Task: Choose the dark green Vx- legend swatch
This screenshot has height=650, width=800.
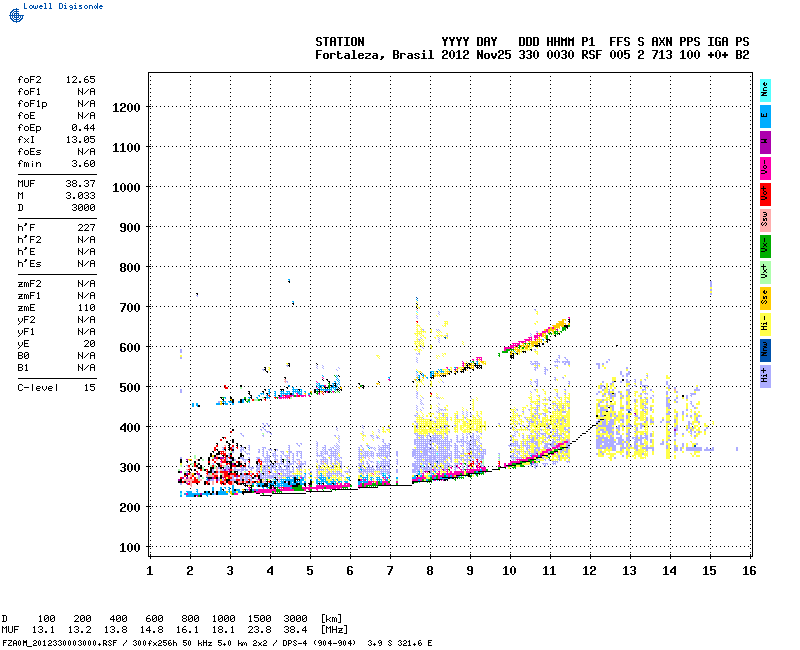Action: click(765, 246)
